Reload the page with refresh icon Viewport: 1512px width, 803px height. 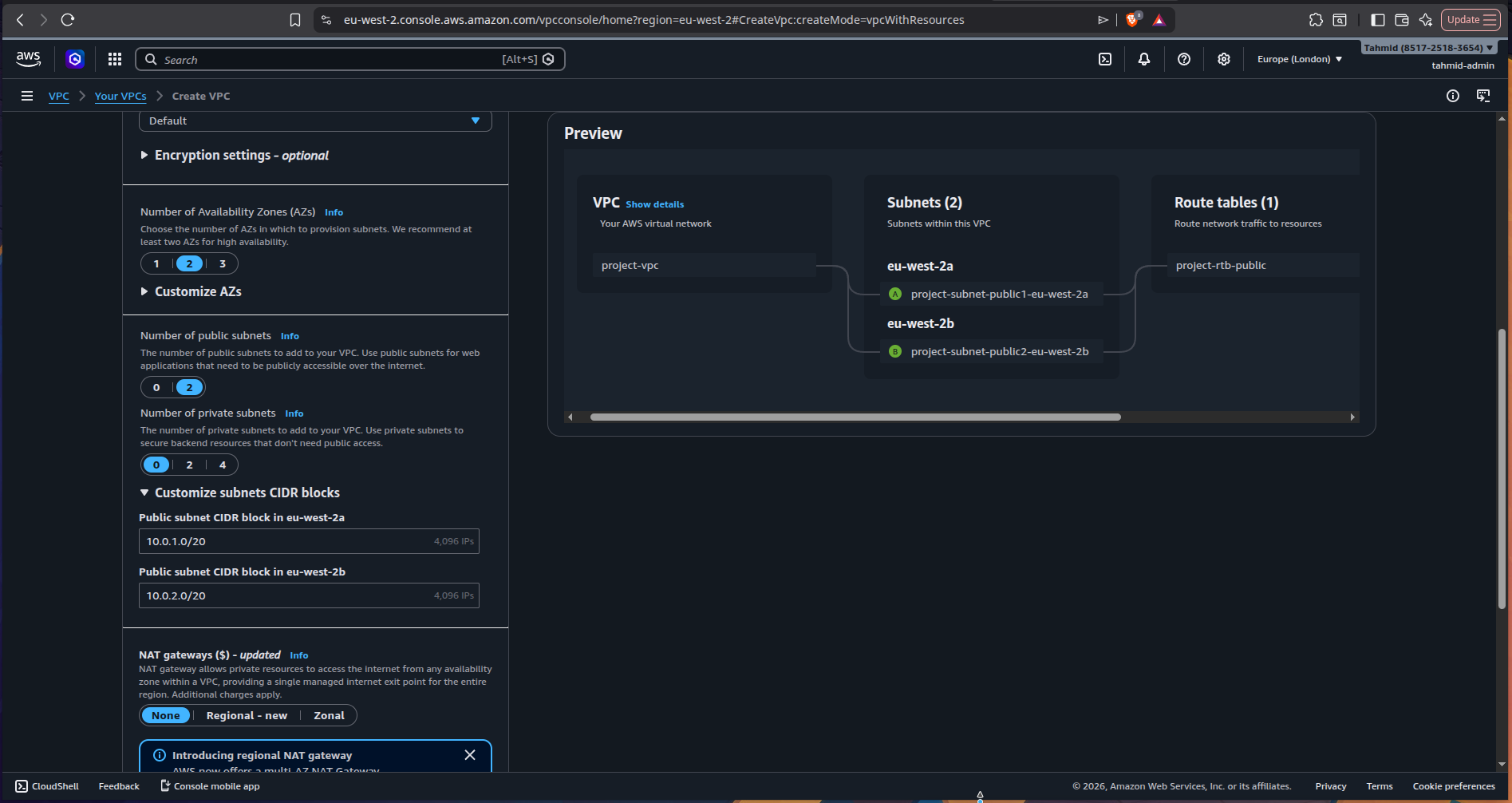[68, 20]
